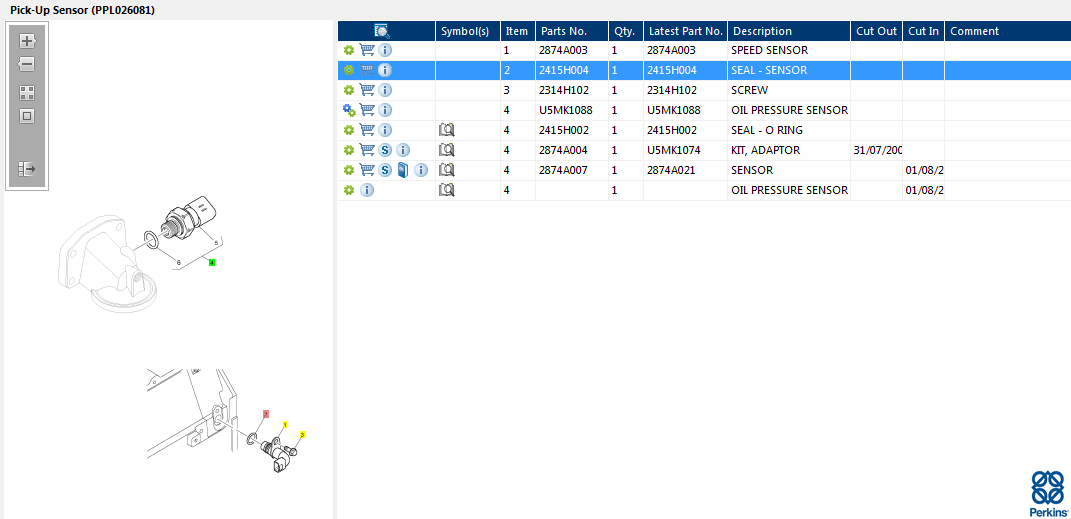The height and width of the screenshot is (519, 1071).
Task: Add SEAL - SENSOR 2415H004 to cart
Action: (367, 70)
